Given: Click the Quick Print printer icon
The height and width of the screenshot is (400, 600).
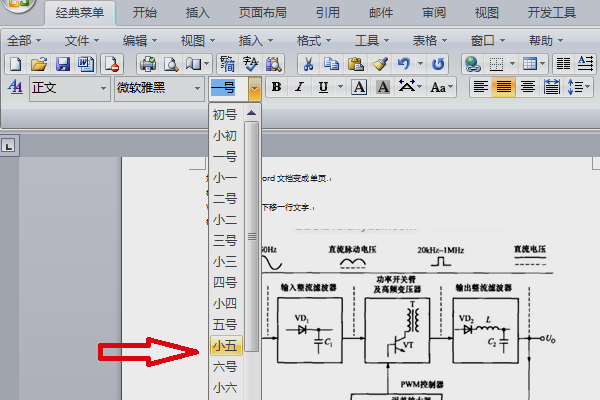Looking at the screenshot, I should pyautogui.click(x=148, y=64).
